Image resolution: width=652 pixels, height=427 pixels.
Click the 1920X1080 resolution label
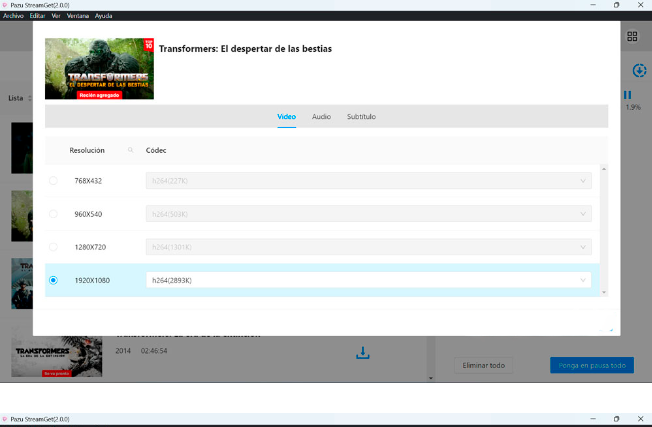pyautogui.click(x=92, y=280)
